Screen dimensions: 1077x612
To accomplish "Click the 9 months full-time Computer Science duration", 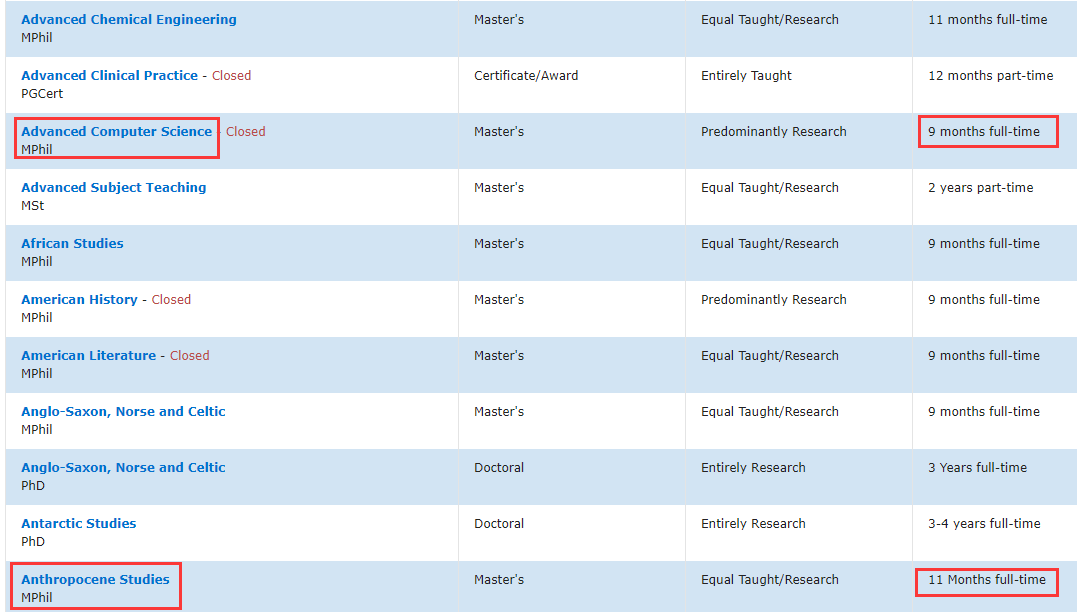I will click(983, 132).
